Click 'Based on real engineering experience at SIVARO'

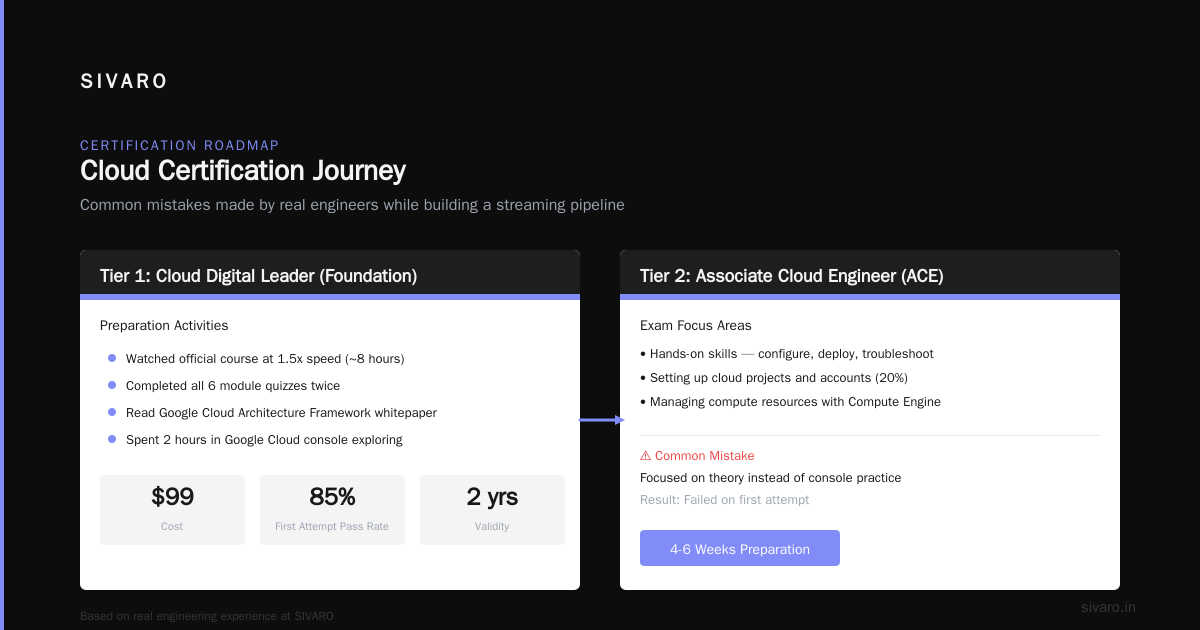coord(207,616)
